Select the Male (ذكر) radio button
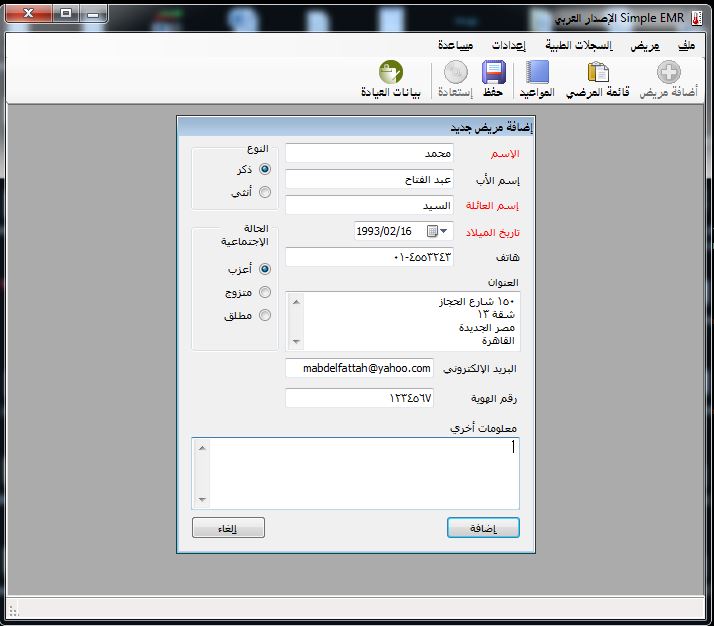Viewport: 714px width, 626px height. point(265,169)
